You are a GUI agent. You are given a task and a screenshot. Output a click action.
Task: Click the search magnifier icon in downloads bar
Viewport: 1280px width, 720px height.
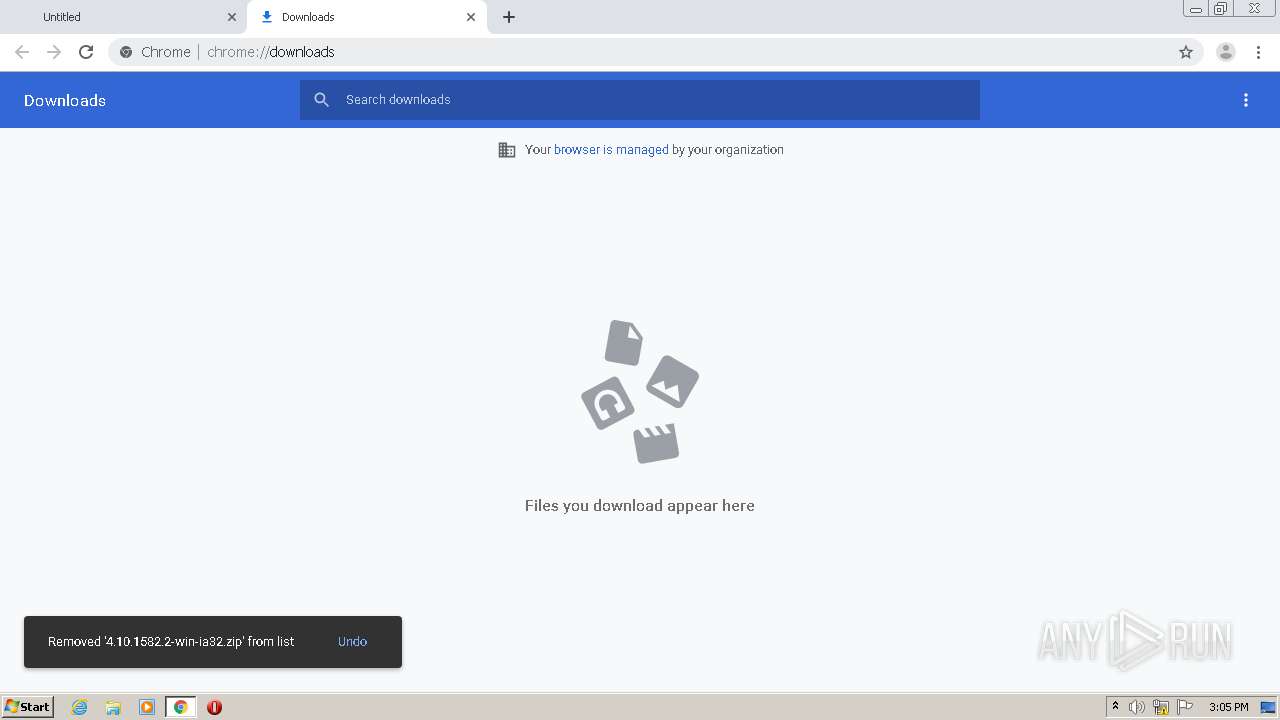(x=322, y=100)
